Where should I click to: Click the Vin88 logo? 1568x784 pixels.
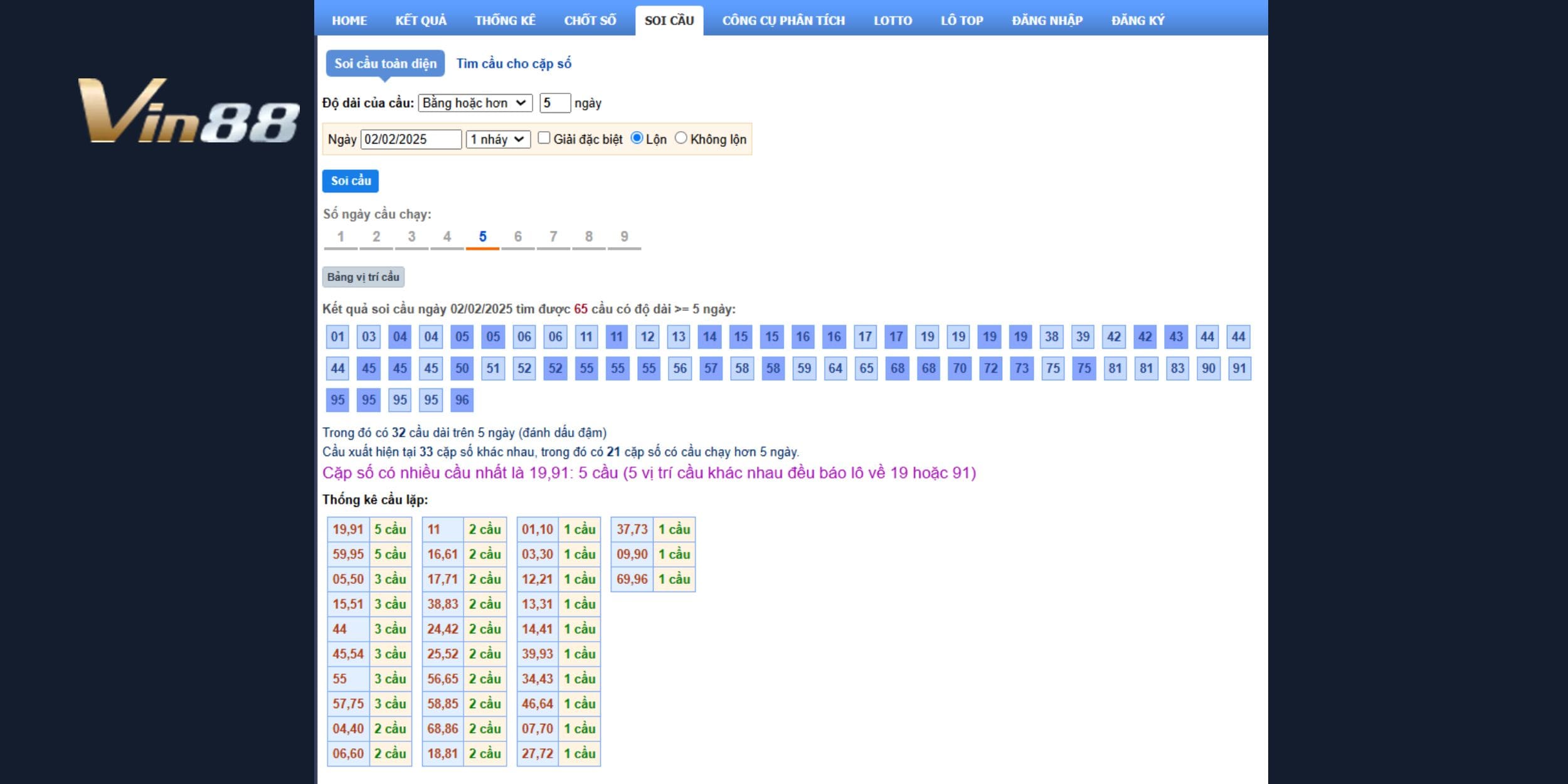pos(188,111)
